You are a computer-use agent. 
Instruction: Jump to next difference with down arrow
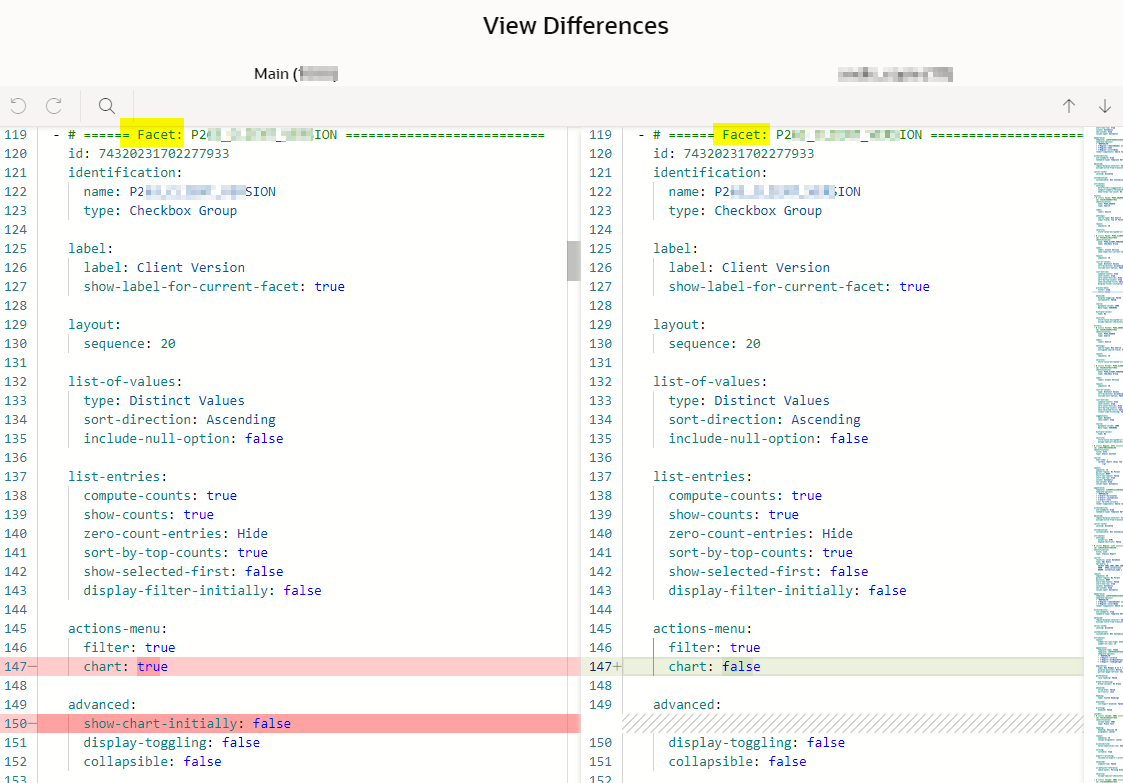(1105, 106)
